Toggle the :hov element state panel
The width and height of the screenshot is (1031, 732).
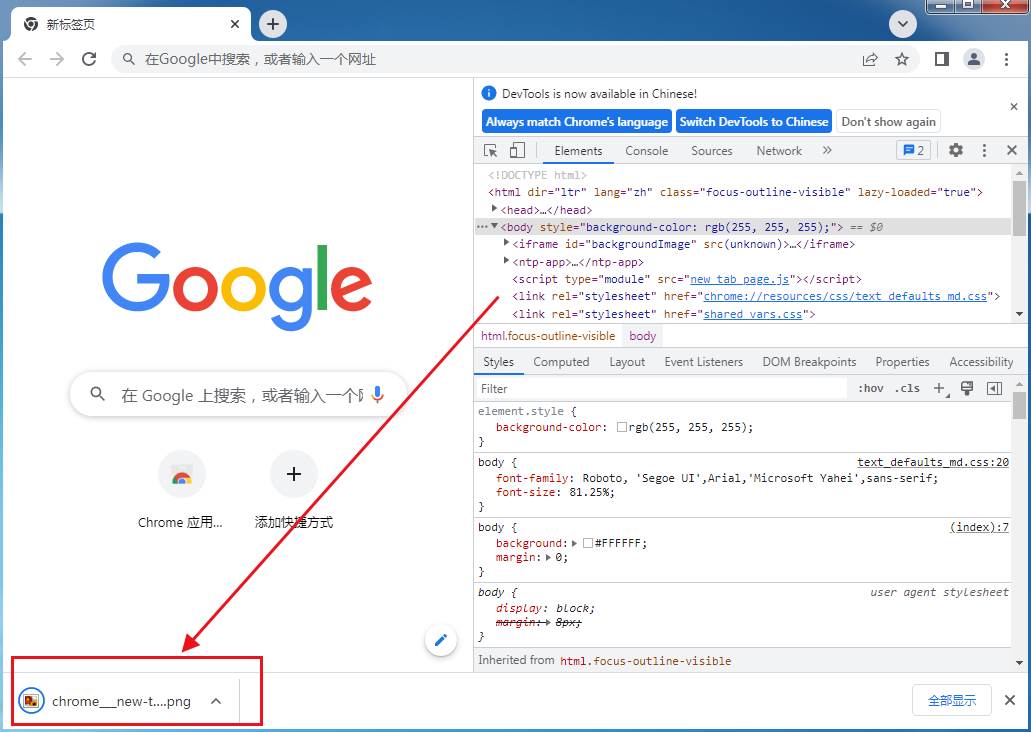(x=871, y=388)
